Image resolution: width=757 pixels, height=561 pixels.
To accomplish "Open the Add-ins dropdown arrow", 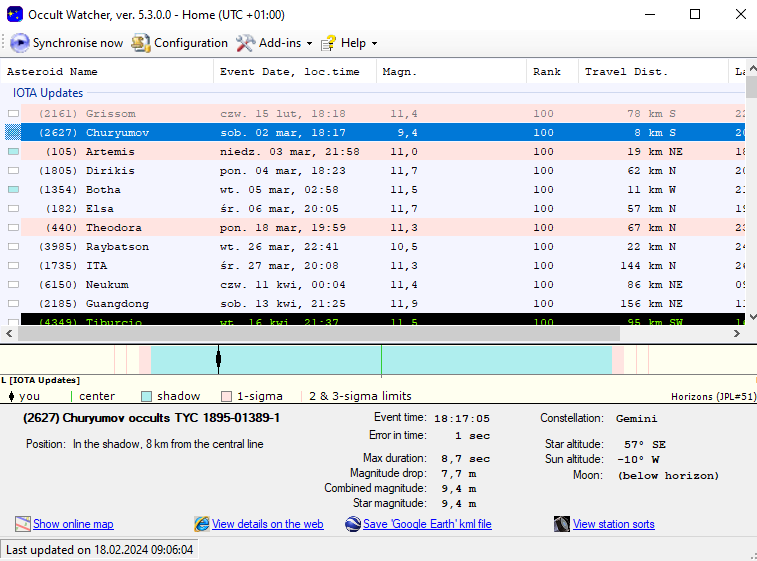I will pos(309,43).
